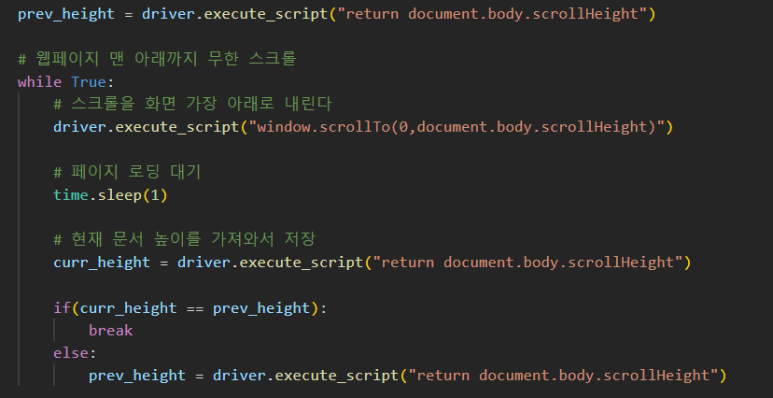Click 'execute_script' in the else block
This screenshot has width=773, height=398.
pos(336,376)
